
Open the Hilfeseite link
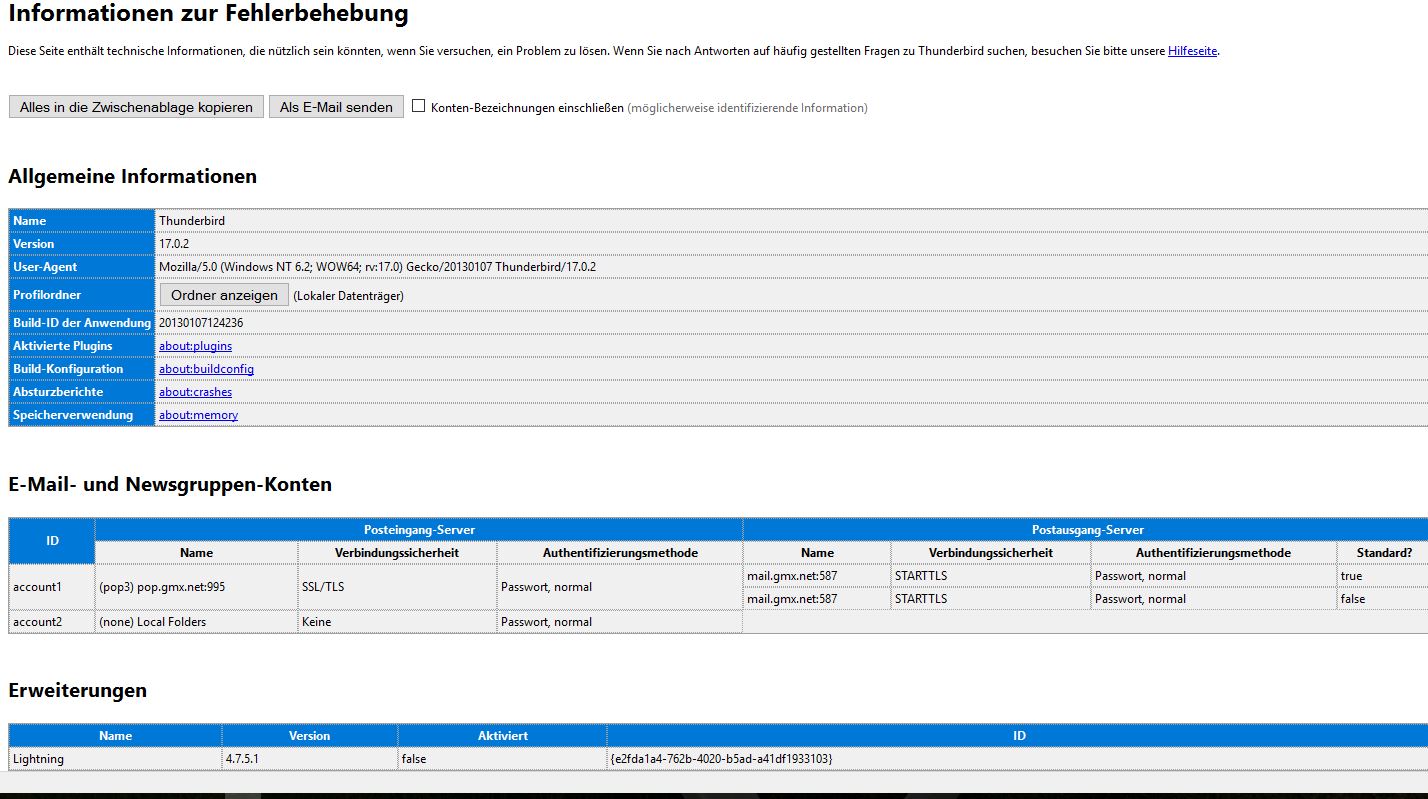1192,51
